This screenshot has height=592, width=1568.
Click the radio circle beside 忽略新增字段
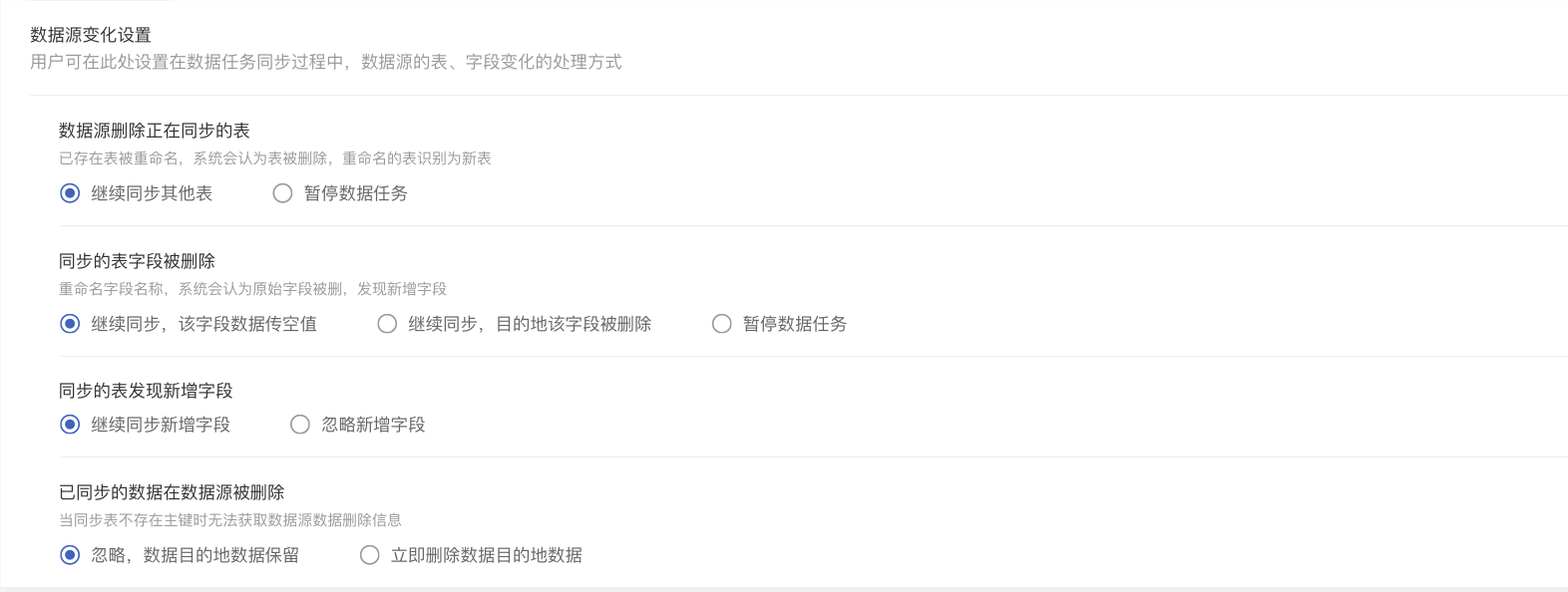[x=300, y=425]
